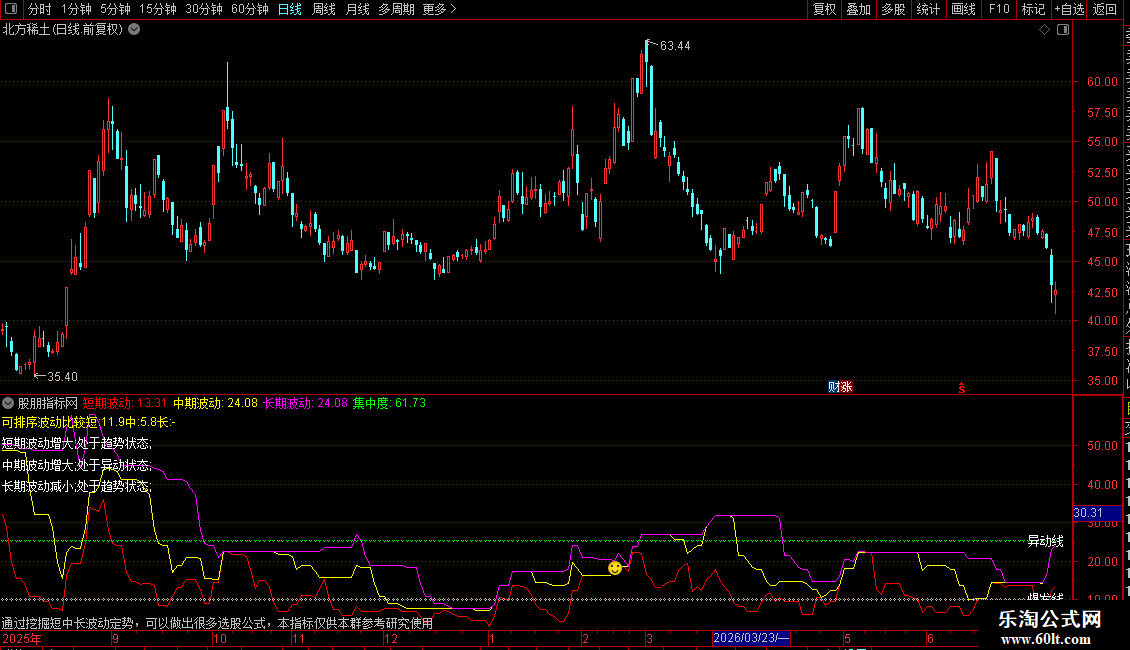Select the 30分钟 period tab
Screen dimensions: 1130x650
pos(203,9)
